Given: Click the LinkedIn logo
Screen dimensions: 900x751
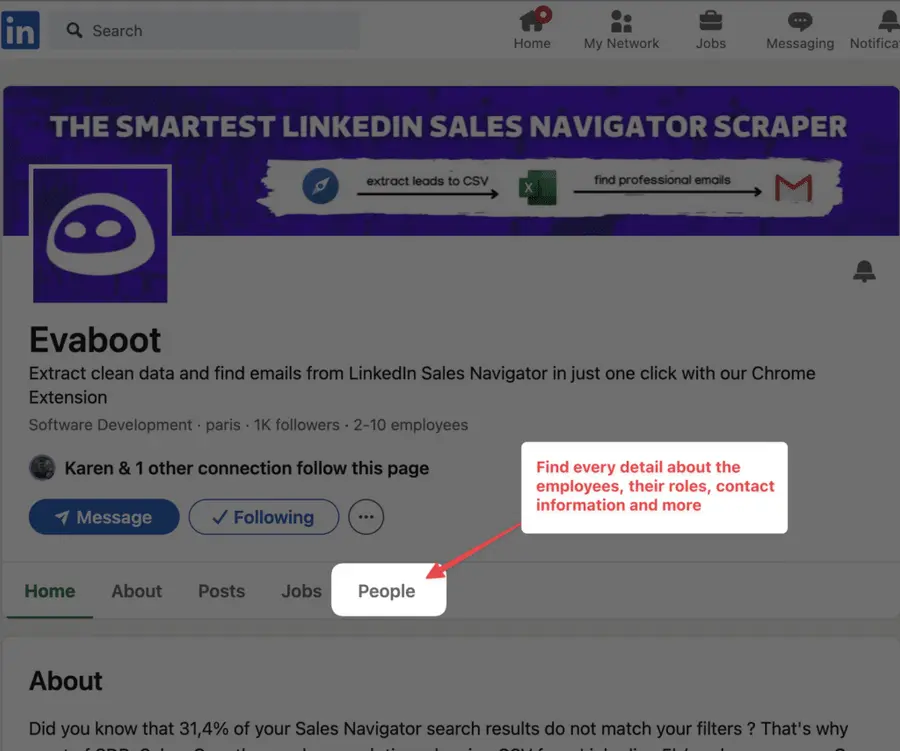Looking at the screenshot, I should point(20,30).
